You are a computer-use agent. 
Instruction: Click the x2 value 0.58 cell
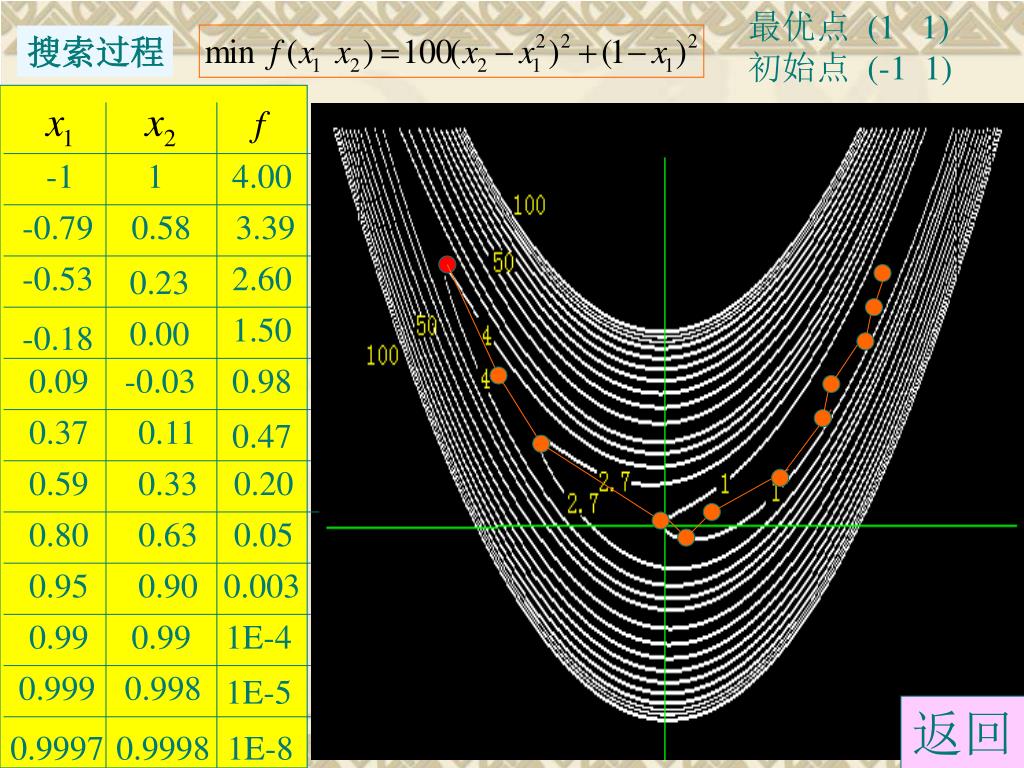[161, 228]
